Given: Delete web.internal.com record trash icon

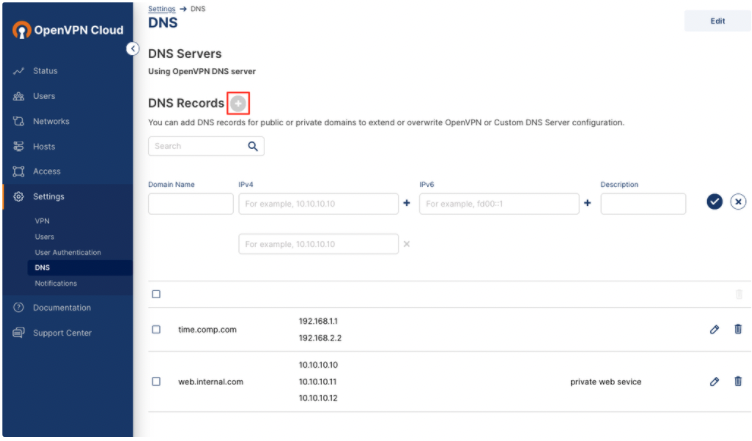Looking at the screenshot, I should (x=738, y=381).
